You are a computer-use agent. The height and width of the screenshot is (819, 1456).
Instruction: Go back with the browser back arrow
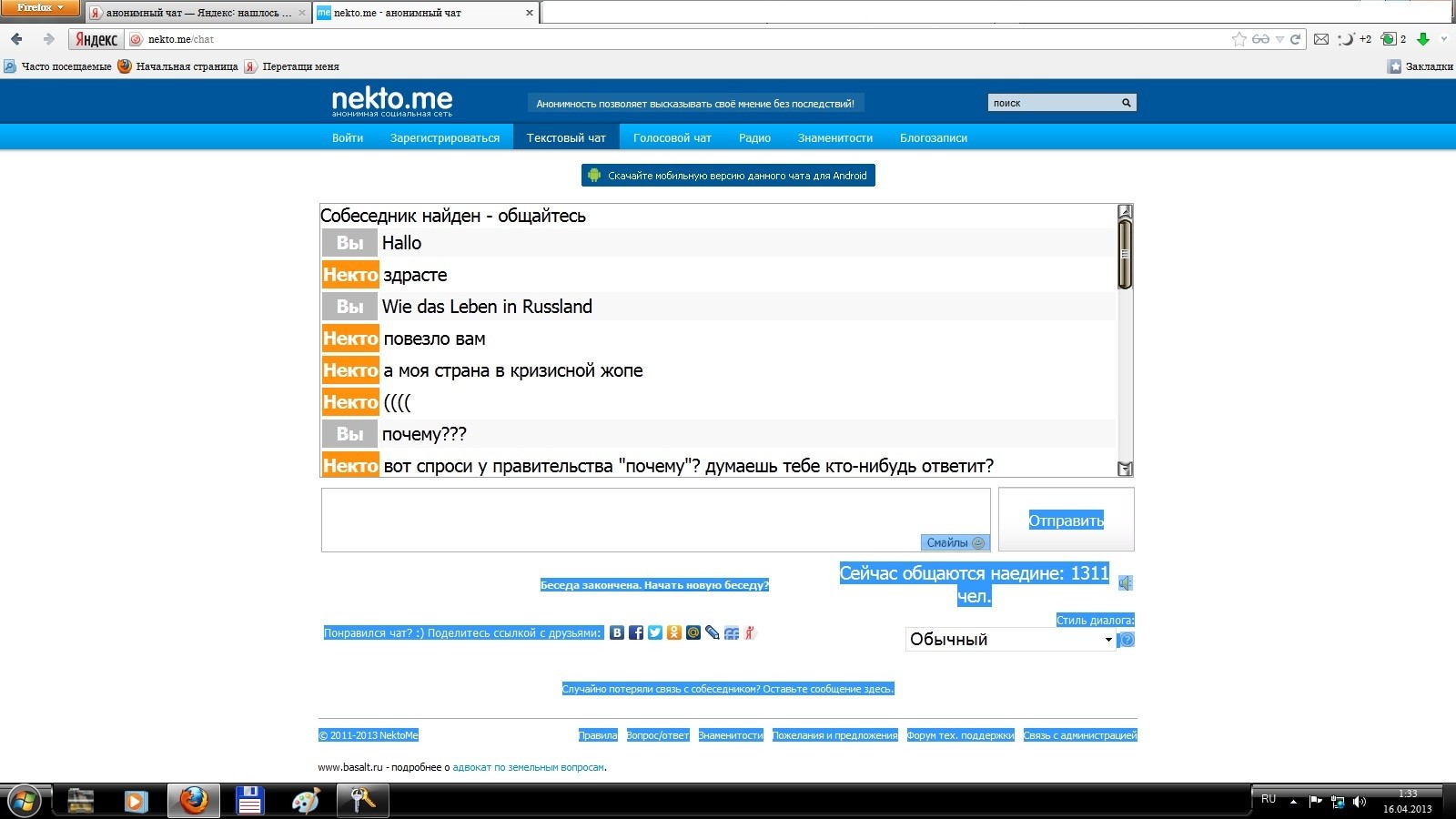[x=16, y=39]
